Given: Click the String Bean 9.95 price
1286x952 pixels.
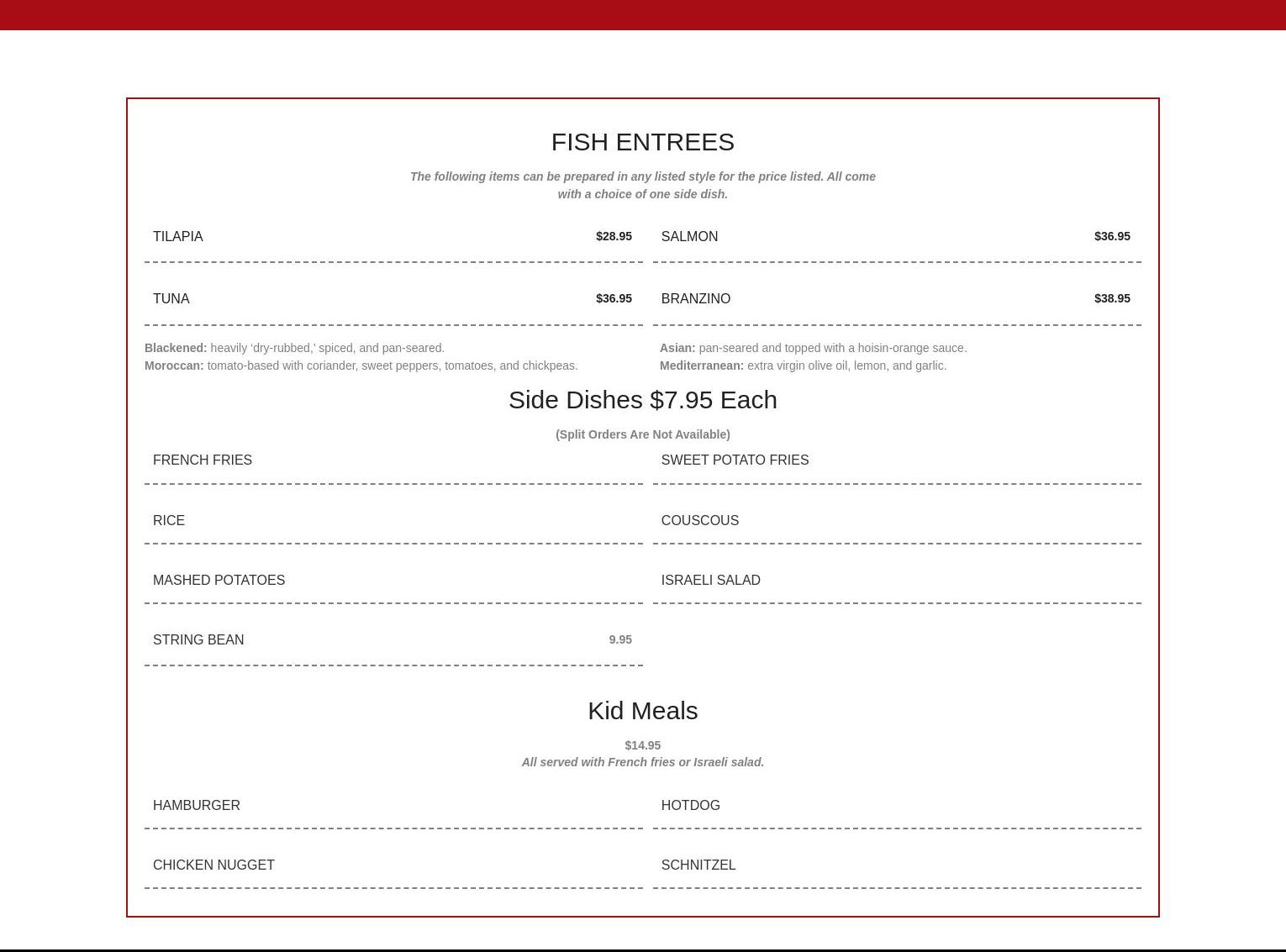Looking at the screenshot, I should [620, 640].
